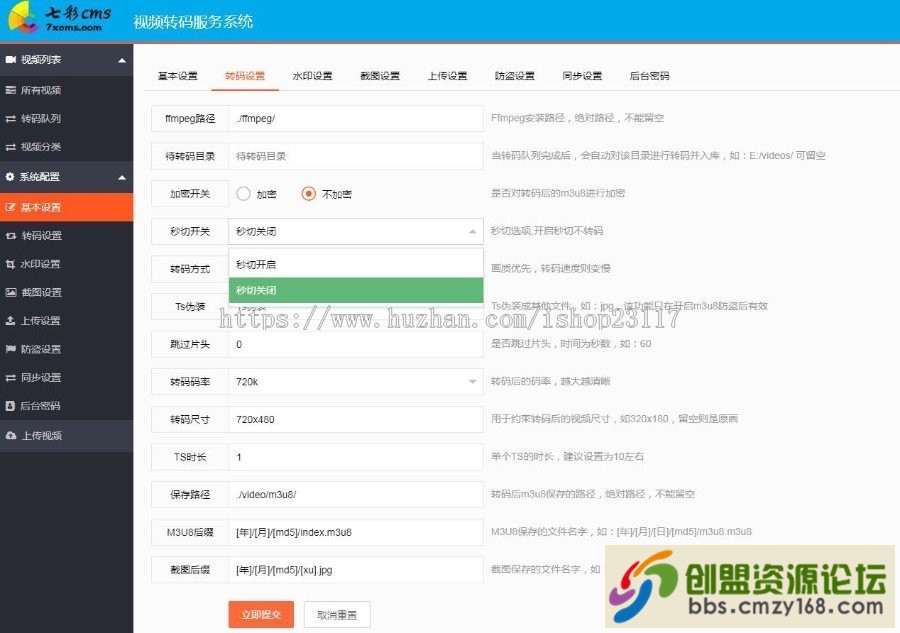The width and height of the screenshot is (900, 633).
Task: Open 视频分类 in the sidebar
Action: coord(67,147)
